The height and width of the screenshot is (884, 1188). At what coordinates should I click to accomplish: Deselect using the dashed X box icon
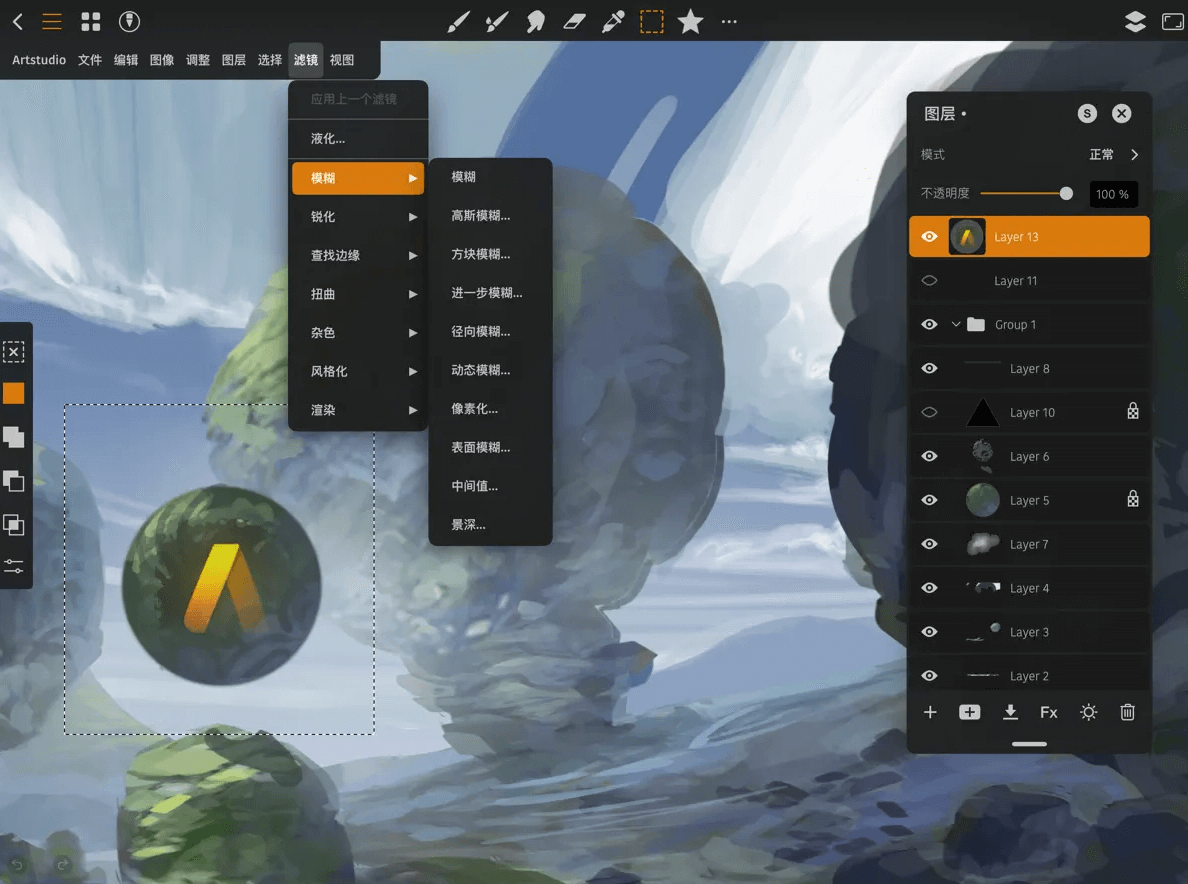(x=14, y=351)
